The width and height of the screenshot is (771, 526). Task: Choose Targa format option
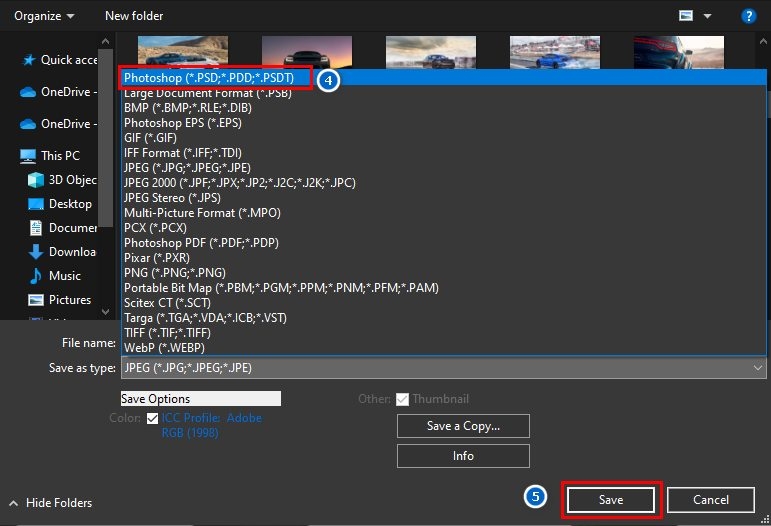[x=443, y=318]
